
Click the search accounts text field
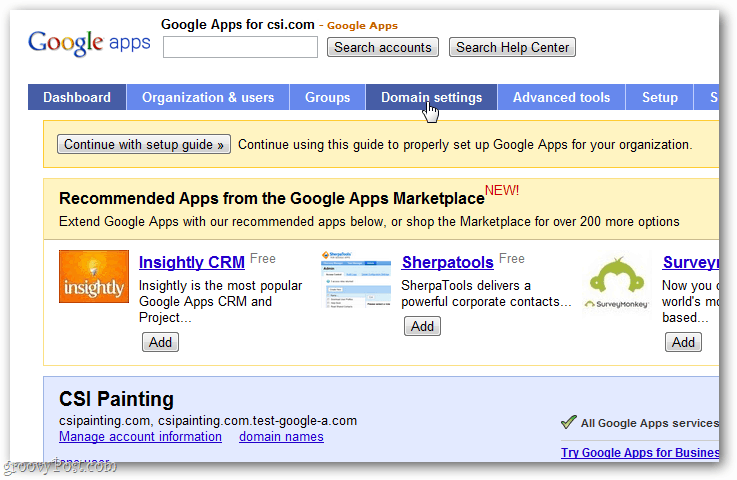pos(240,47)
